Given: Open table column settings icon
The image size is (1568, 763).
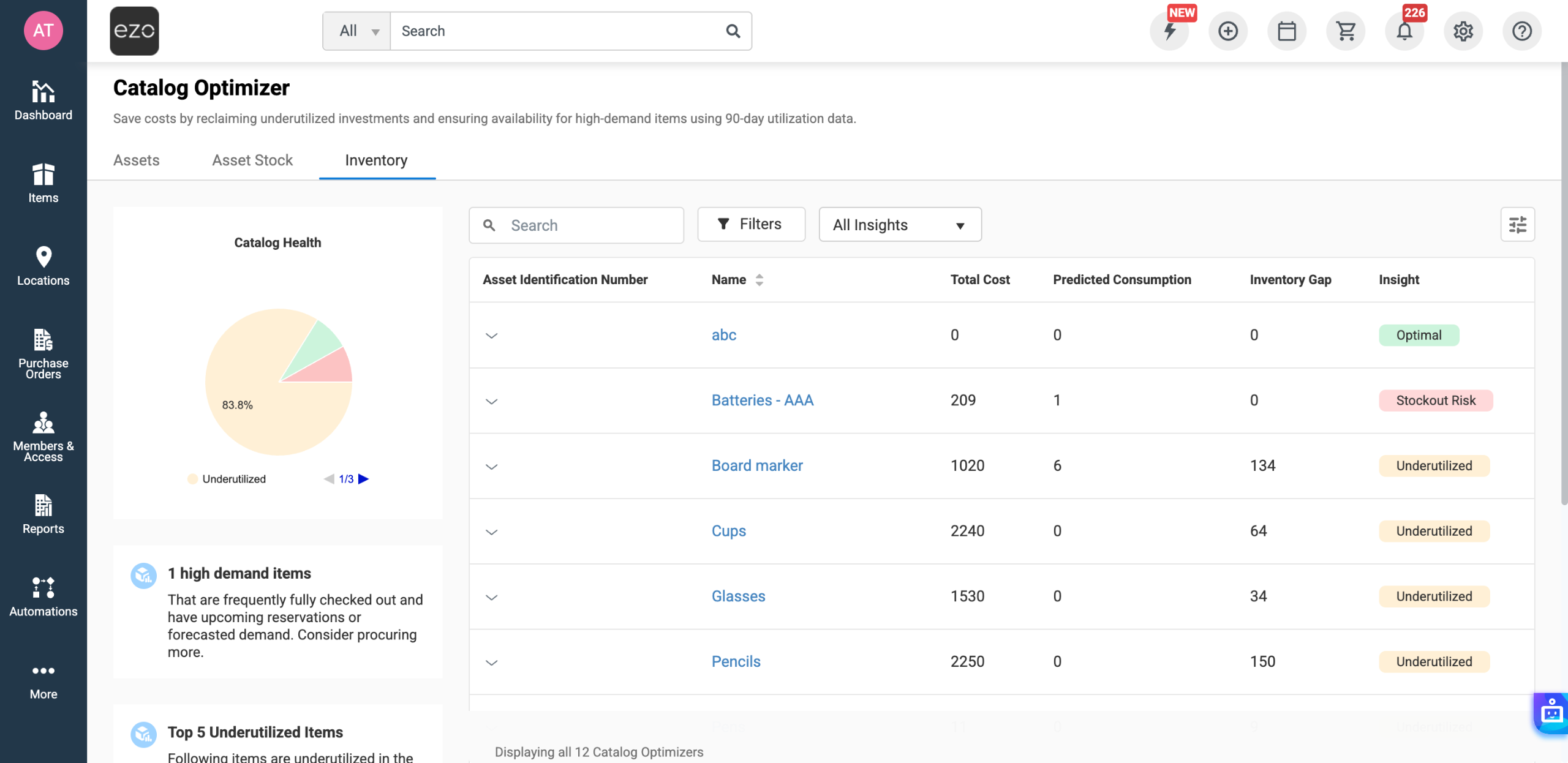Looking at the screenshot, I should tap(1517, 225).
